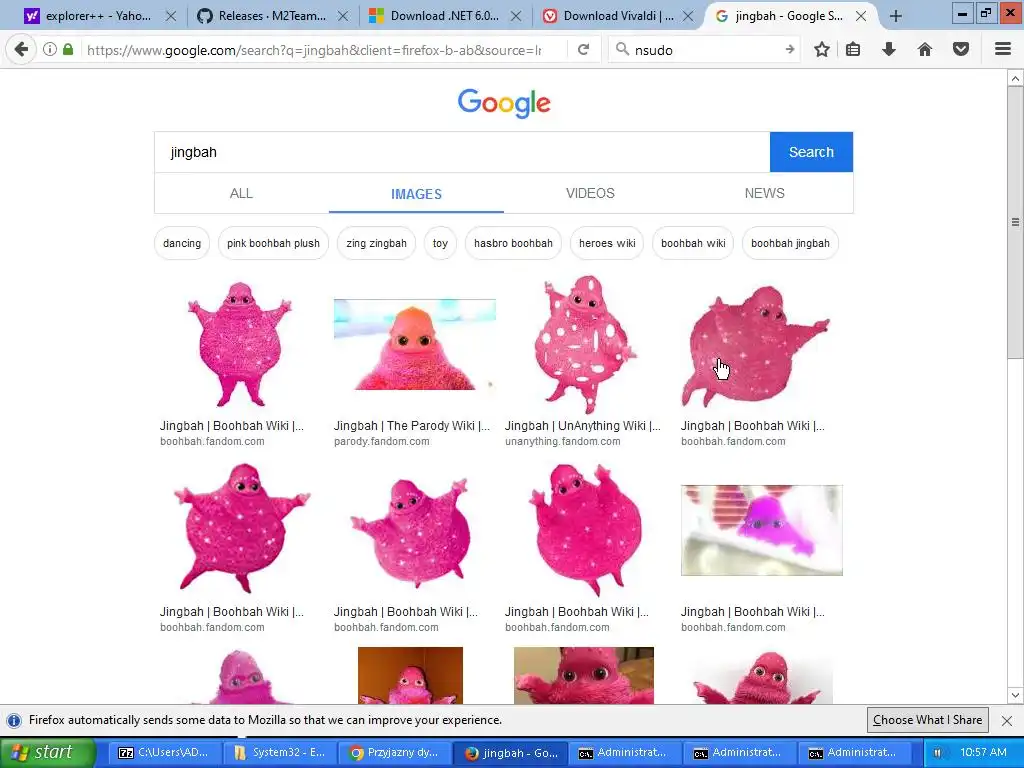Screen dimensions: 1024x768
Task: Click the 10:57 AM taskbar clock
Action: [984, 752]
